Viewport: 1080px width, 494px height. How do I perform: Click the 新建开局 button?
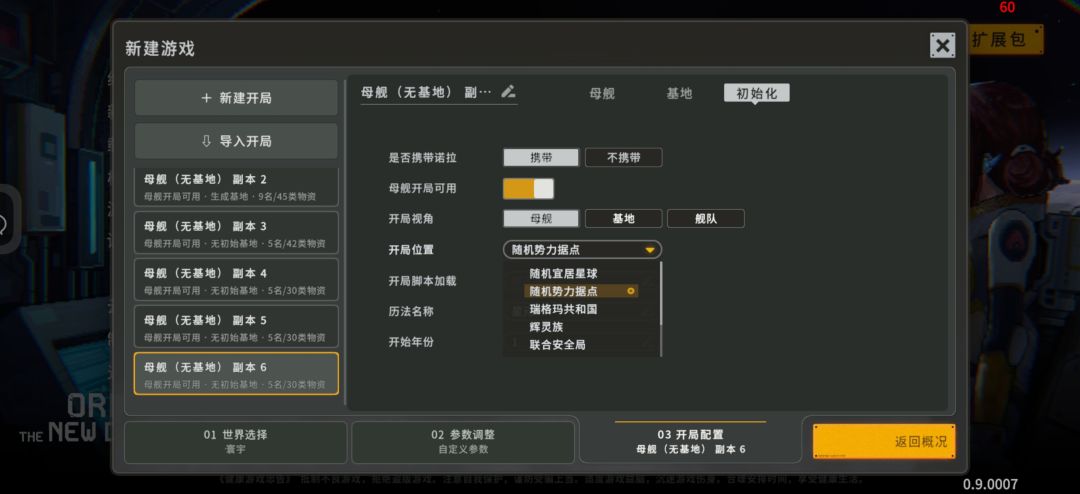[236, 98]
